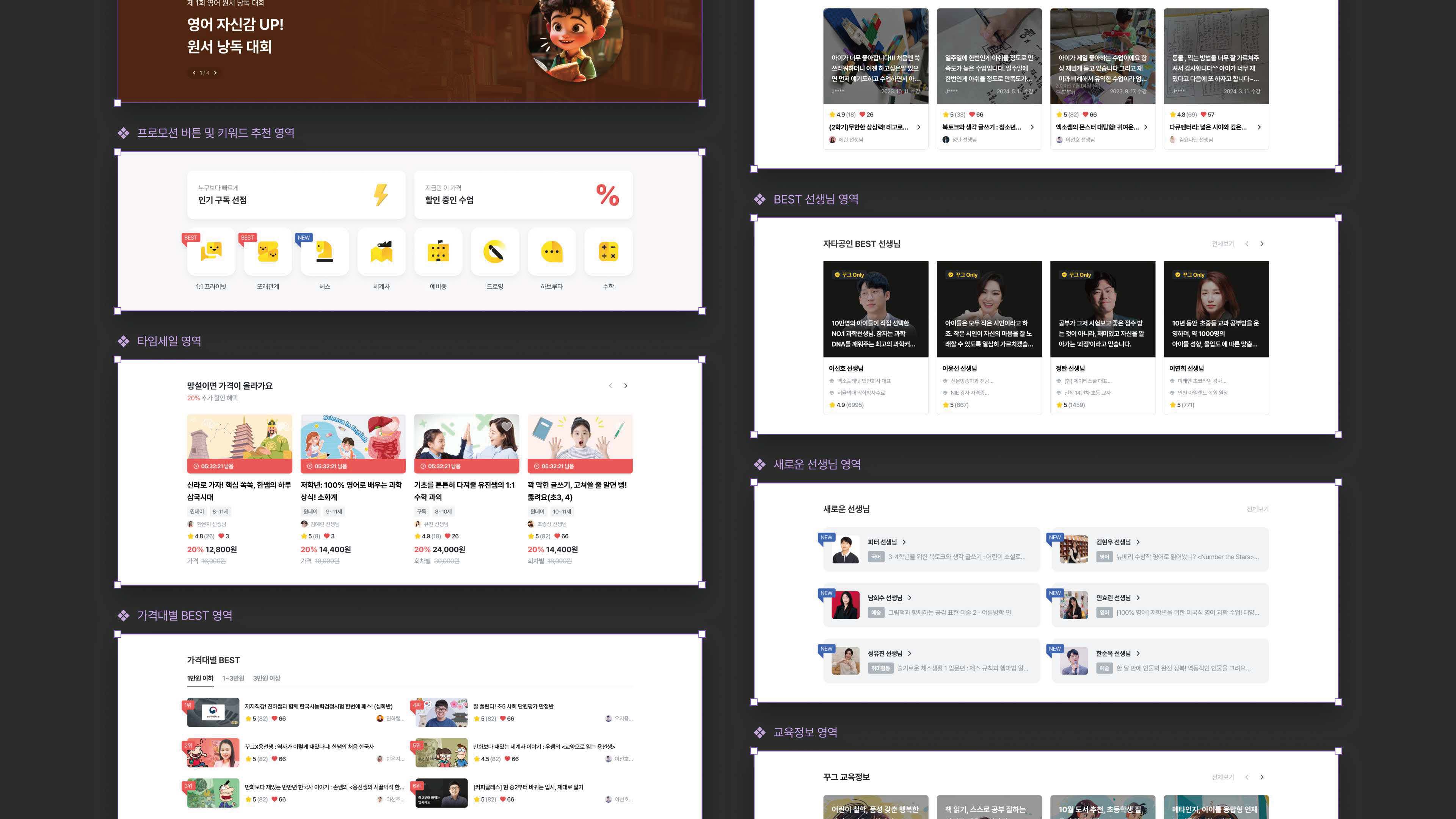Show next 꾸그 교육정보 articles arrow
This screenshot has width=1456, height=819.
point(1261,777)
